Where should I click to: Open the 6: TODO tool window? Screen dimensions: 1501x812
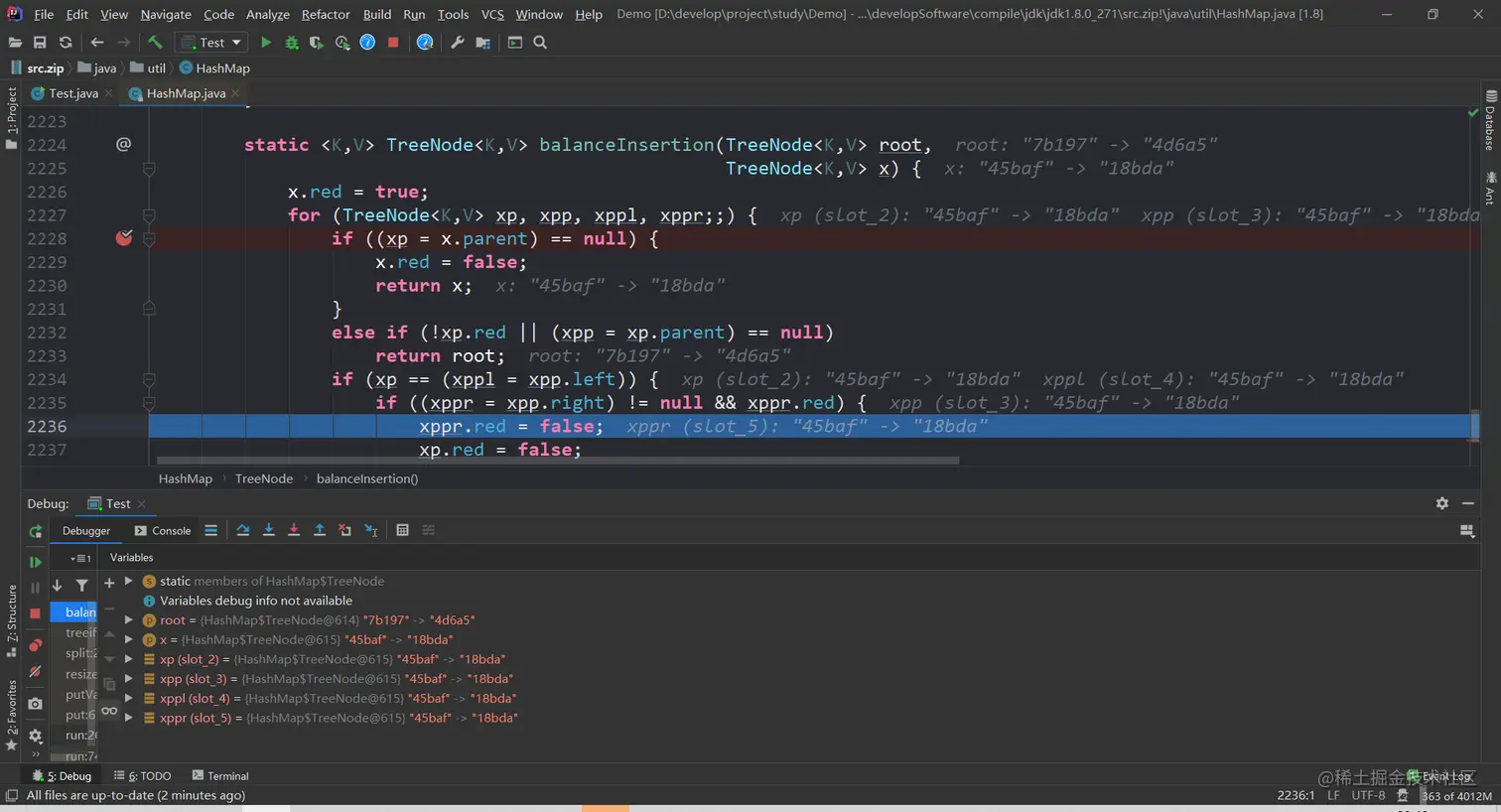click(x=143, y=776)
